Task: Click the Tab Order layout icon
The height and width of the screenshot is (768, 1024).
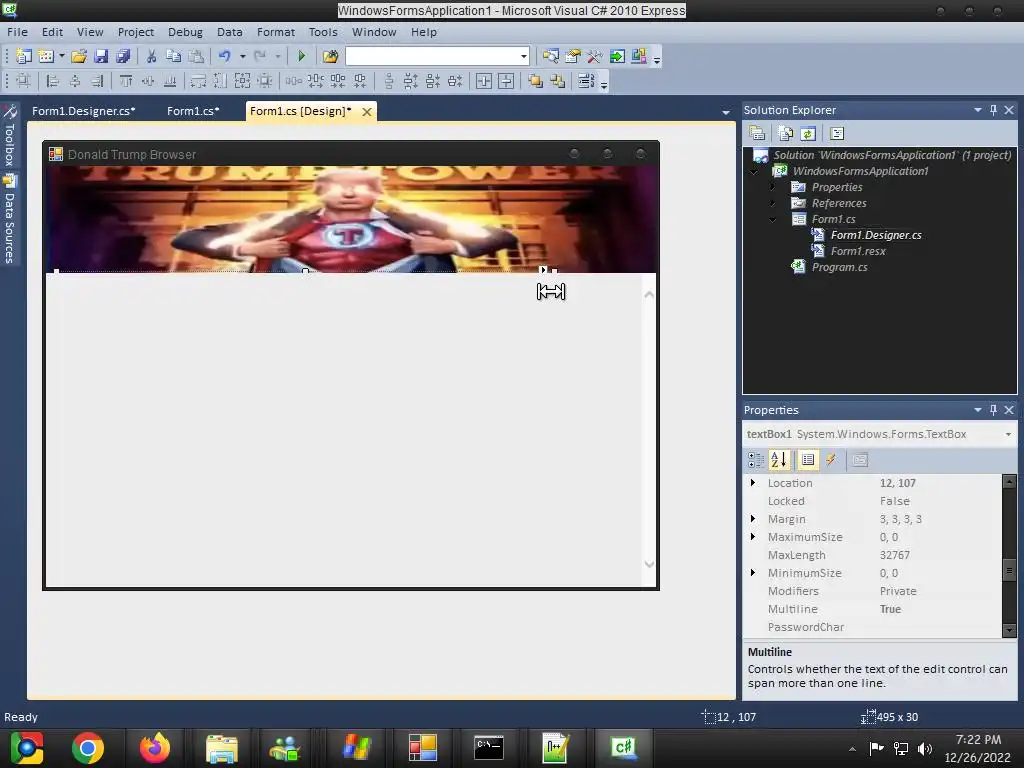Action: tap(586, 81)
